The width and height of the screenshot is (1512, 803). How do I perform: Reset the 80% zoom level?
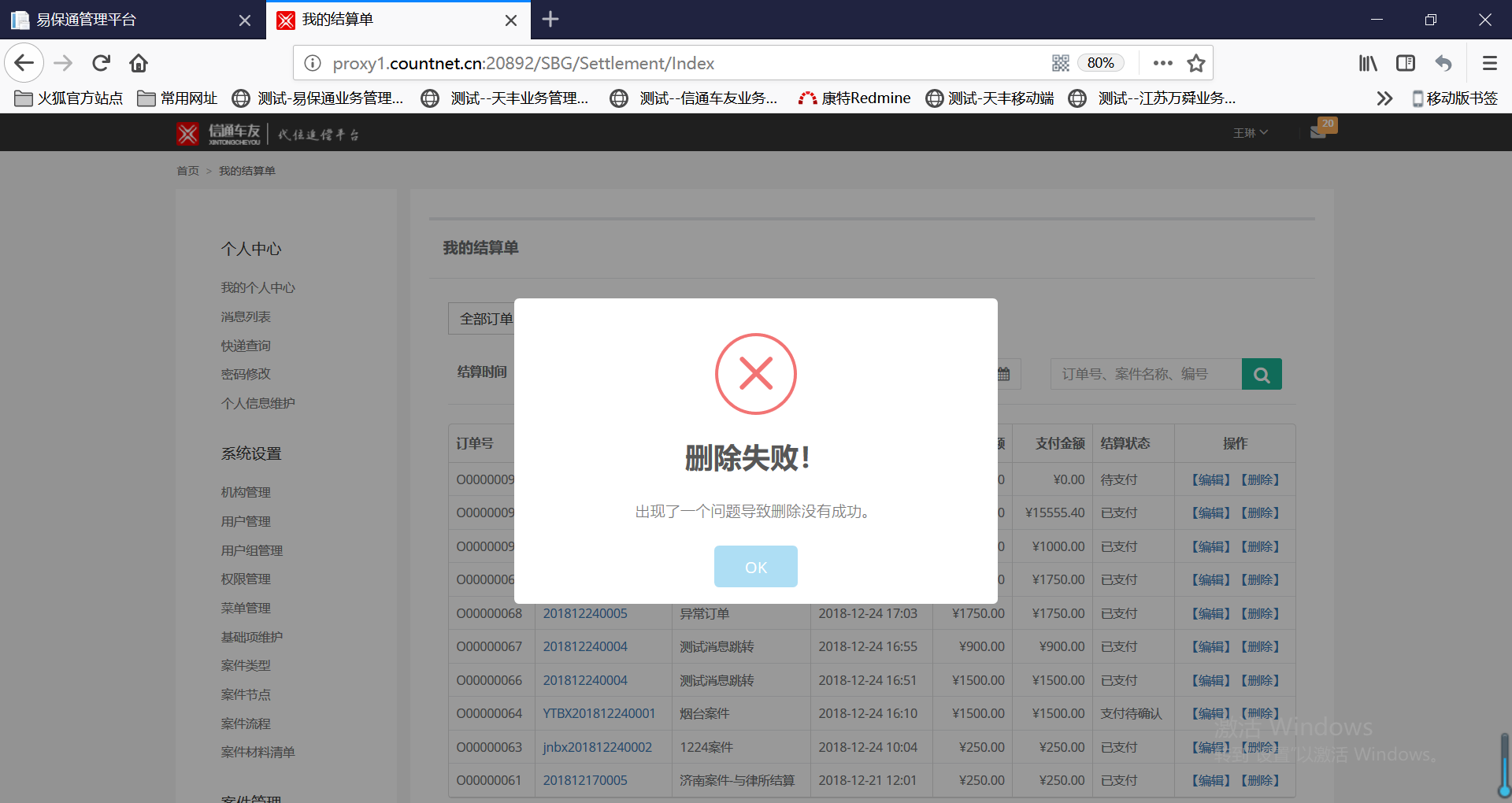[x=1100, y=63]
